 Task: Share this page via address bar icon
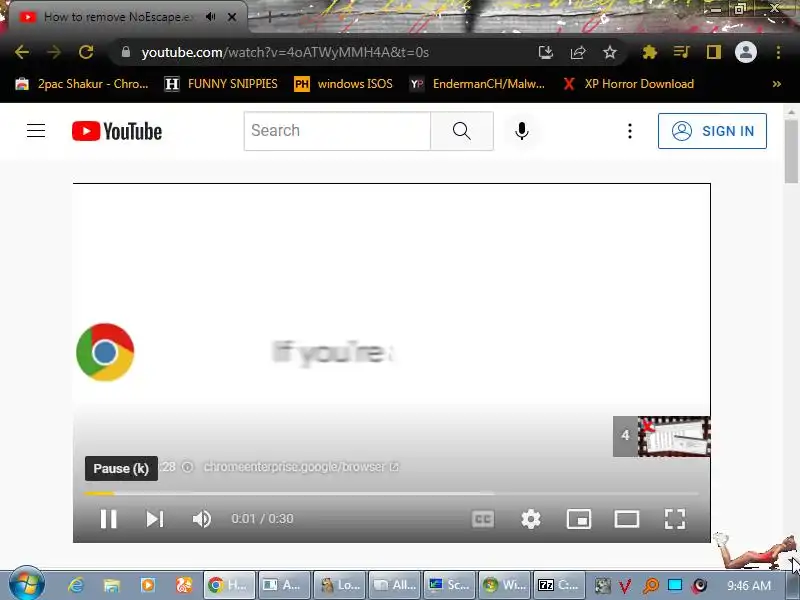578,52
